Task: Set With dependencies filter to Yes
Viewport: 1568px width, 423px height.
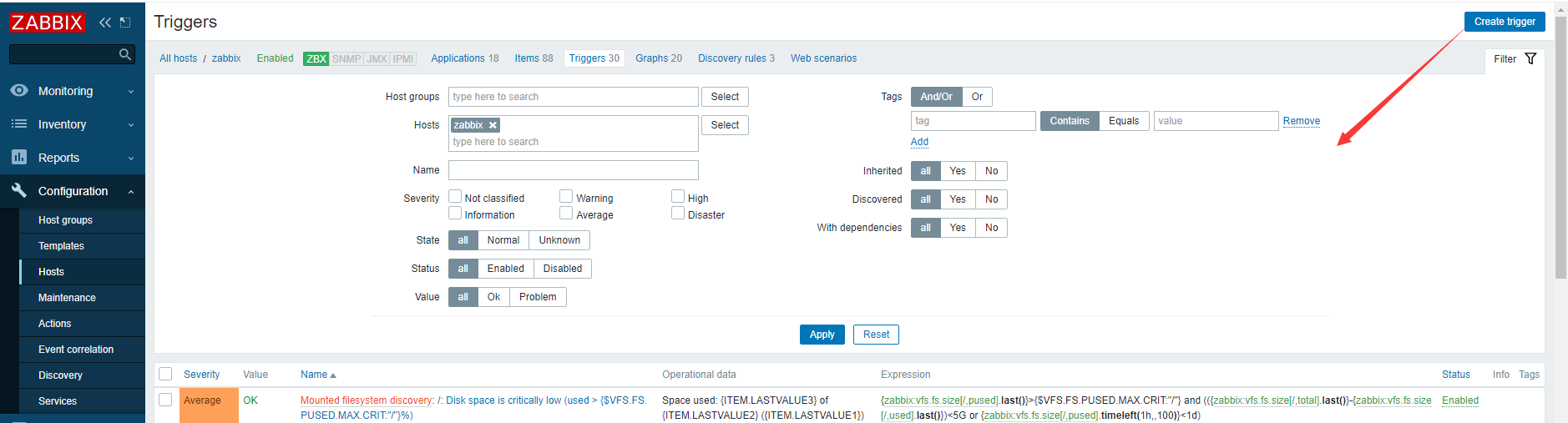Action: (x=958, y=228)
